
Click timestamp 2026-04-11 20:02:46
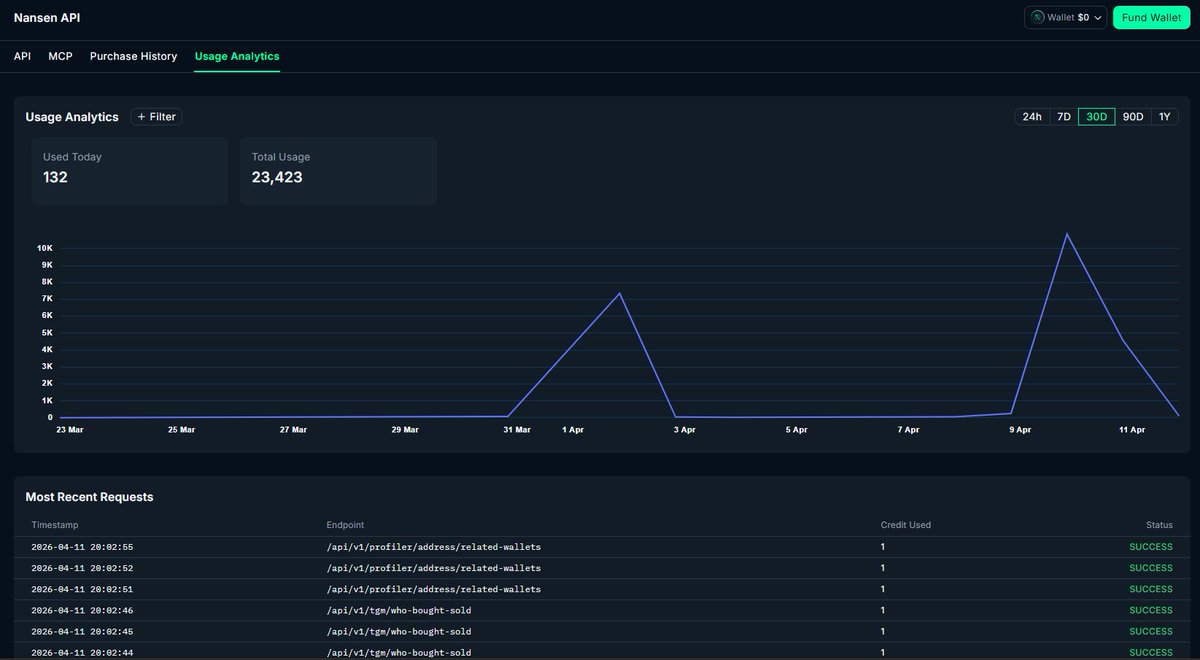click(82, 610)
